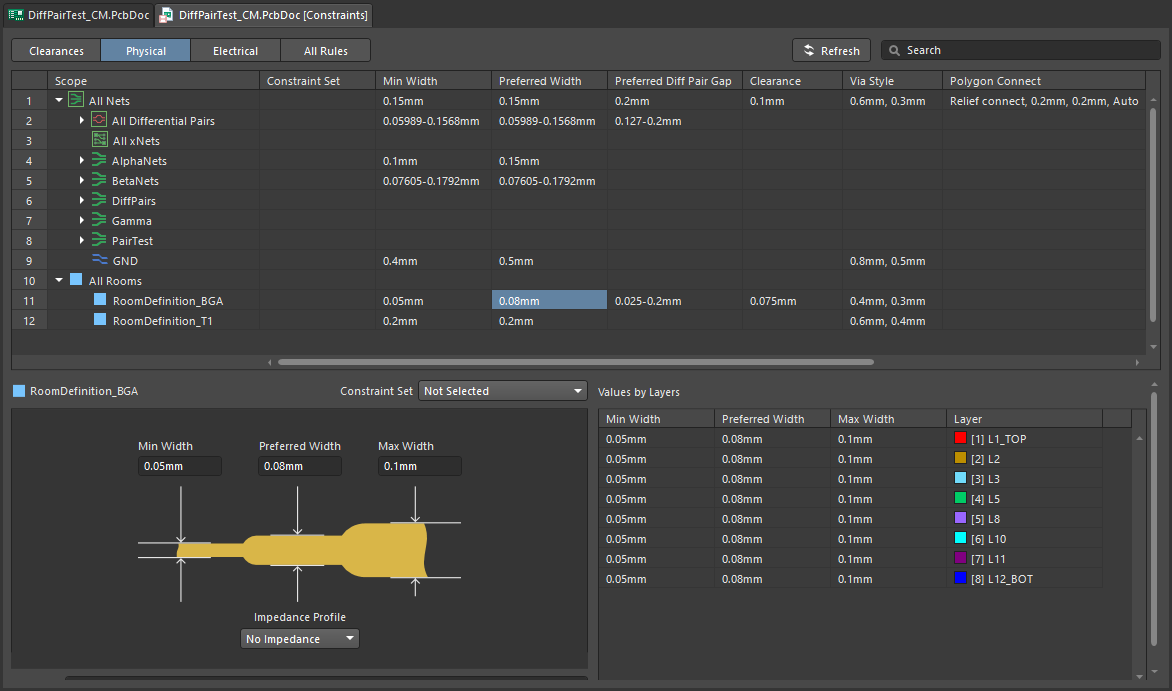Click the Refresh button
Image resolution: width=1172 pixels, height=691 pixels.
coord(830,51)
